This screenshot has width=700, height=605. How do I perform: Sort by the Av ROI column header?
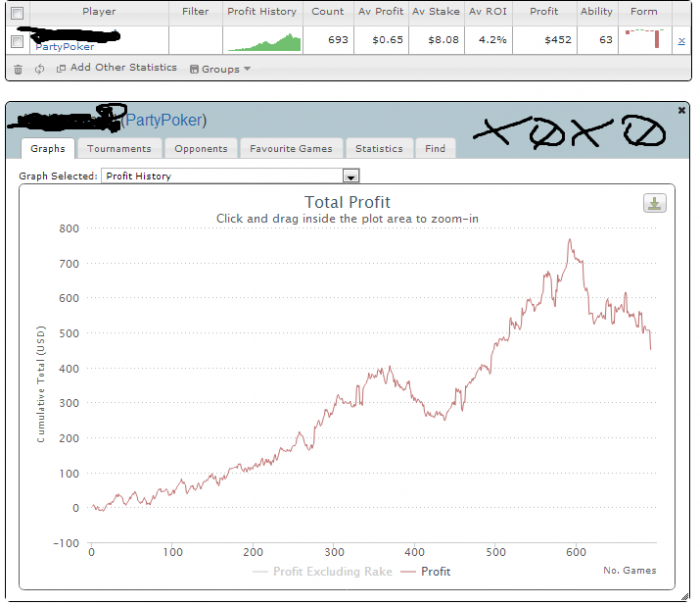(488, 12)
